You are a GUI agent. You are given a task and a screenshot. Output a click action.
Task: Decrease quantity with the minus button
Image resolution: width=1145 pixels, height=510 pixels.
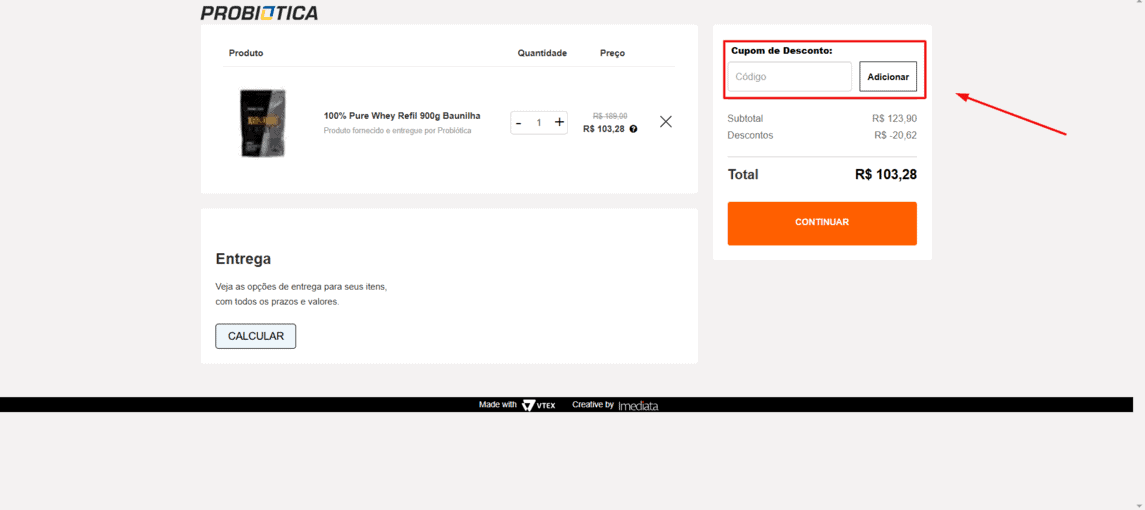[x=518, y=123]
